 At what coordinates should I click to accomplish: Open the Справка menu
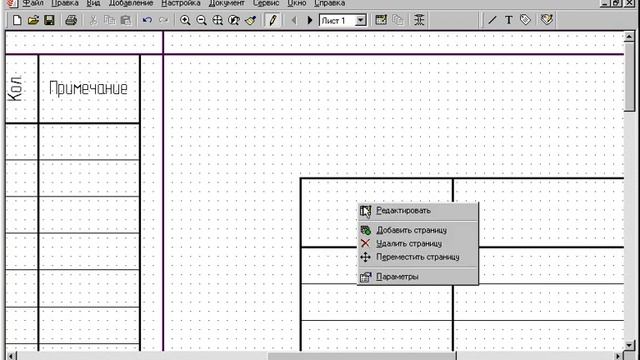pos(330,3)
